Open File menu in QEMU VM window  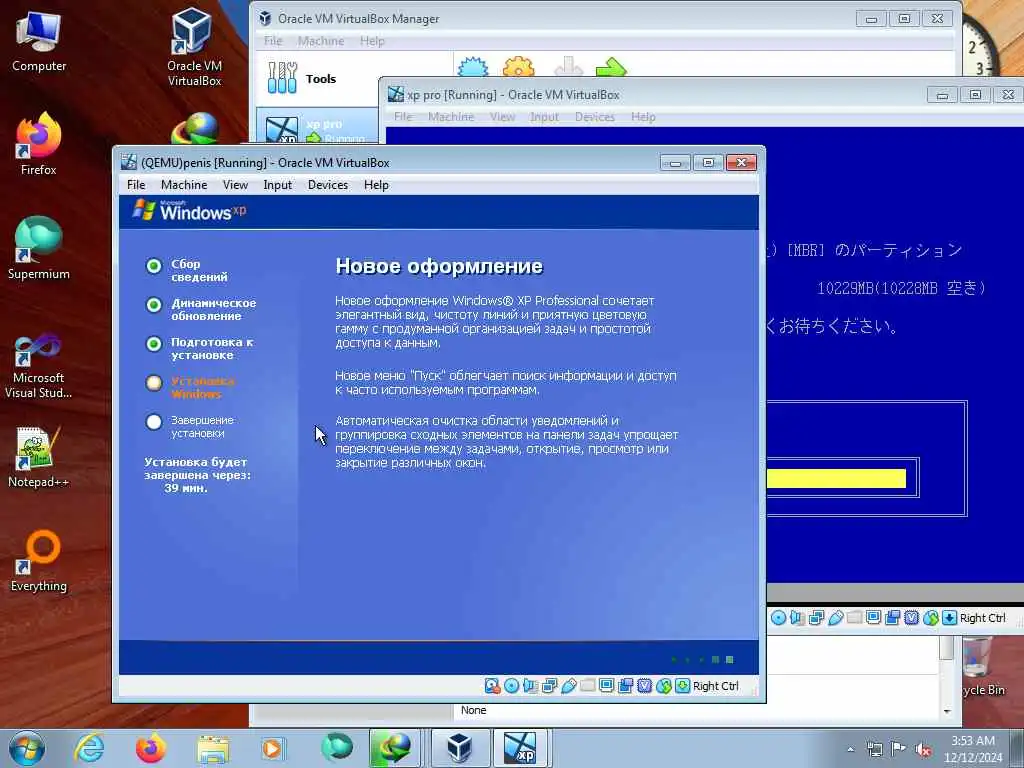136,185
